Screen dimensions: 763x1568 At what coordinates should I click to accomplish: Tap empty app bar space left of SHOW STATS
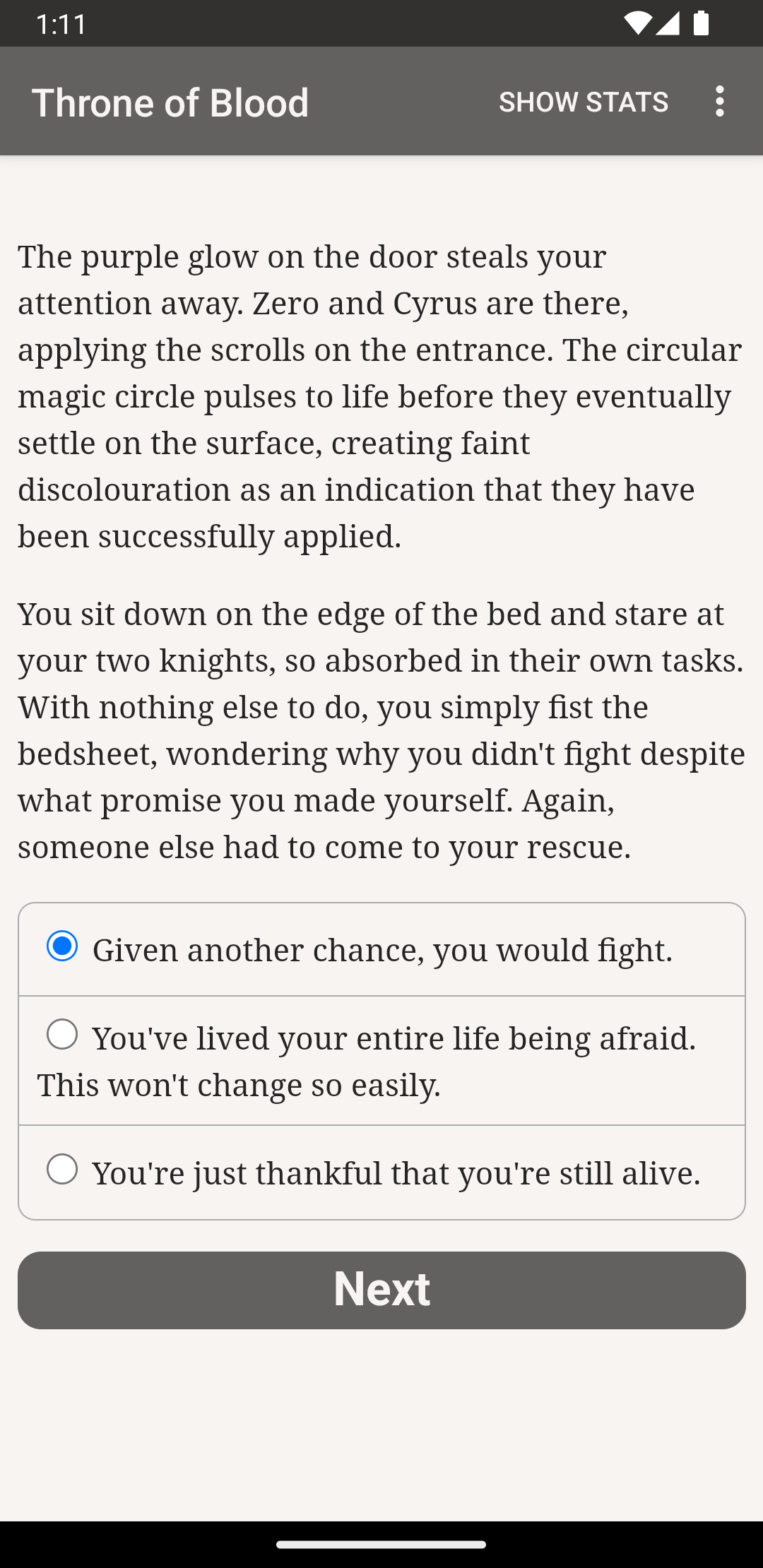403,102
